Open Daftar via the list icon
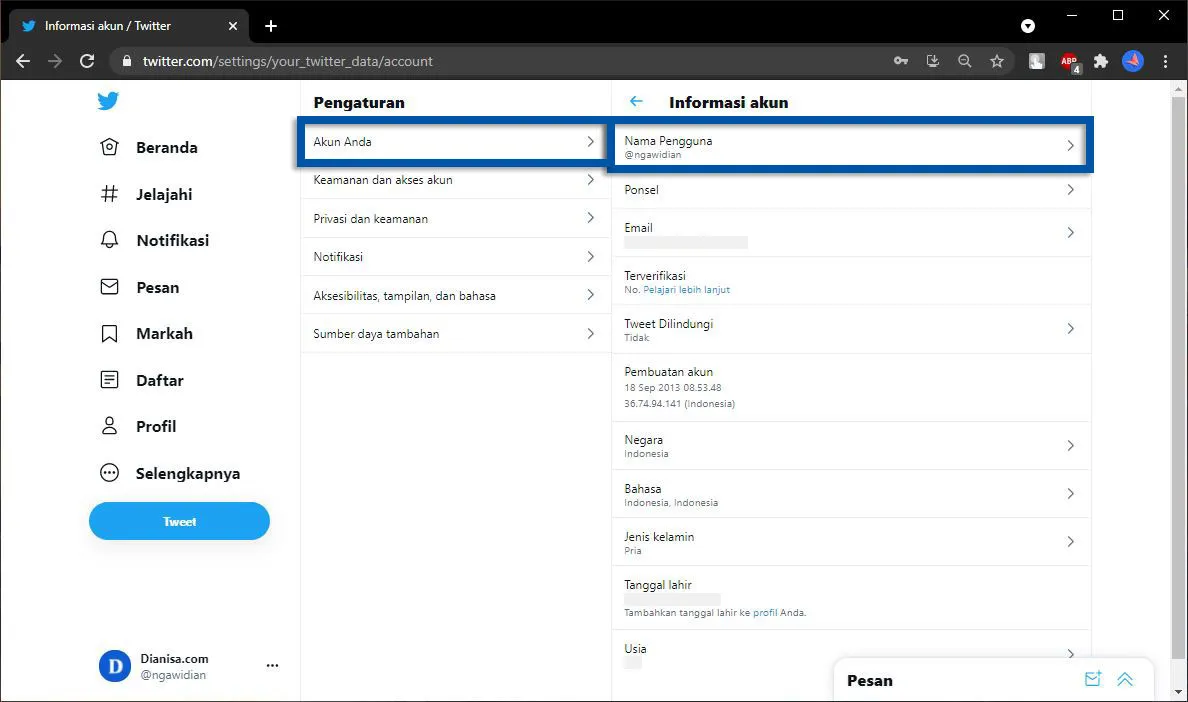The width and height of the screenshot is (1188, 702). (108, 380)
